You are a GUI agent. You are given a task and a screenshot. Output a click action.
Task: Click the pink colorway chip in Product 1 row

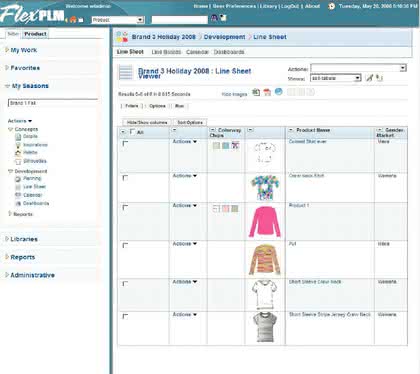click(226, 209)
